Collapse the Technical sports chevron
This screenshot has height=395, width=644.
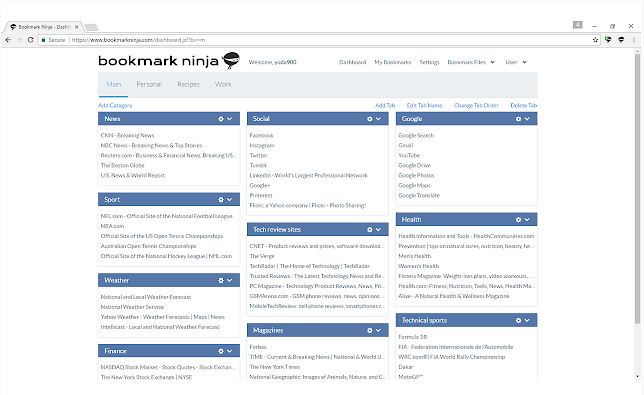click(x=527, y=320)
